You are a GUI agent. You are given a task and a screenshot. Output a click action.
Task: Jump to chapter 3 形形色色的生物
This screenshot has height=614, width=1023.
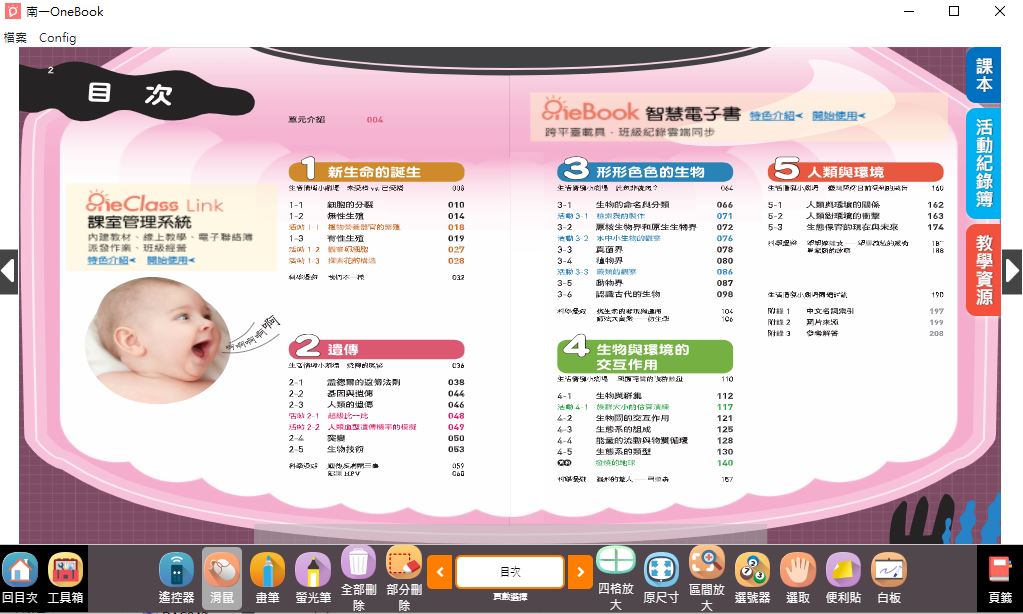pyautogui.click(x=645, y=172)
